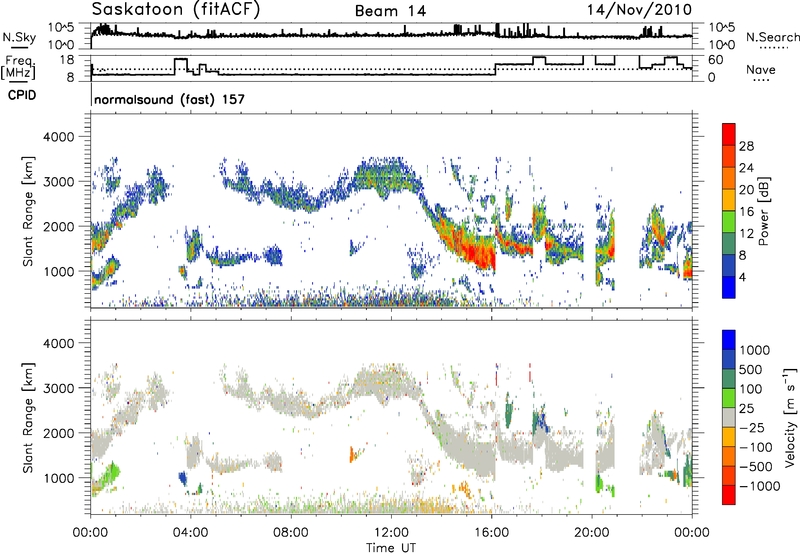800x554 pixels.
Task: Click the power panel 'Slant Range [km]' label
Action: click(28, 211)
